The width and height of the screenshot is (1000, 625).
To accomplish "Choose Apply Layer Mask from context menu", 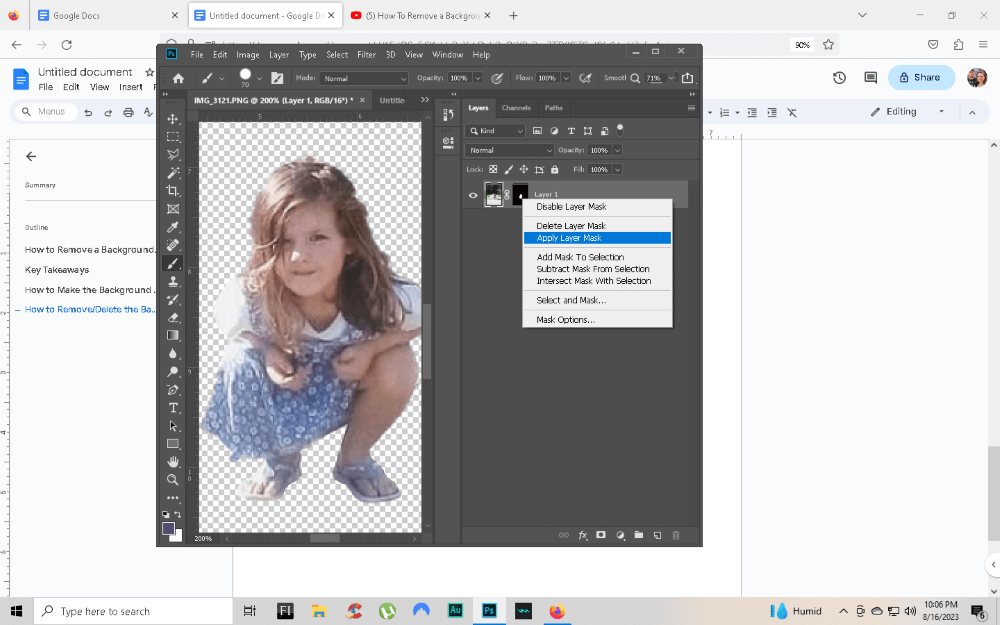I will [x=598, y=238].
